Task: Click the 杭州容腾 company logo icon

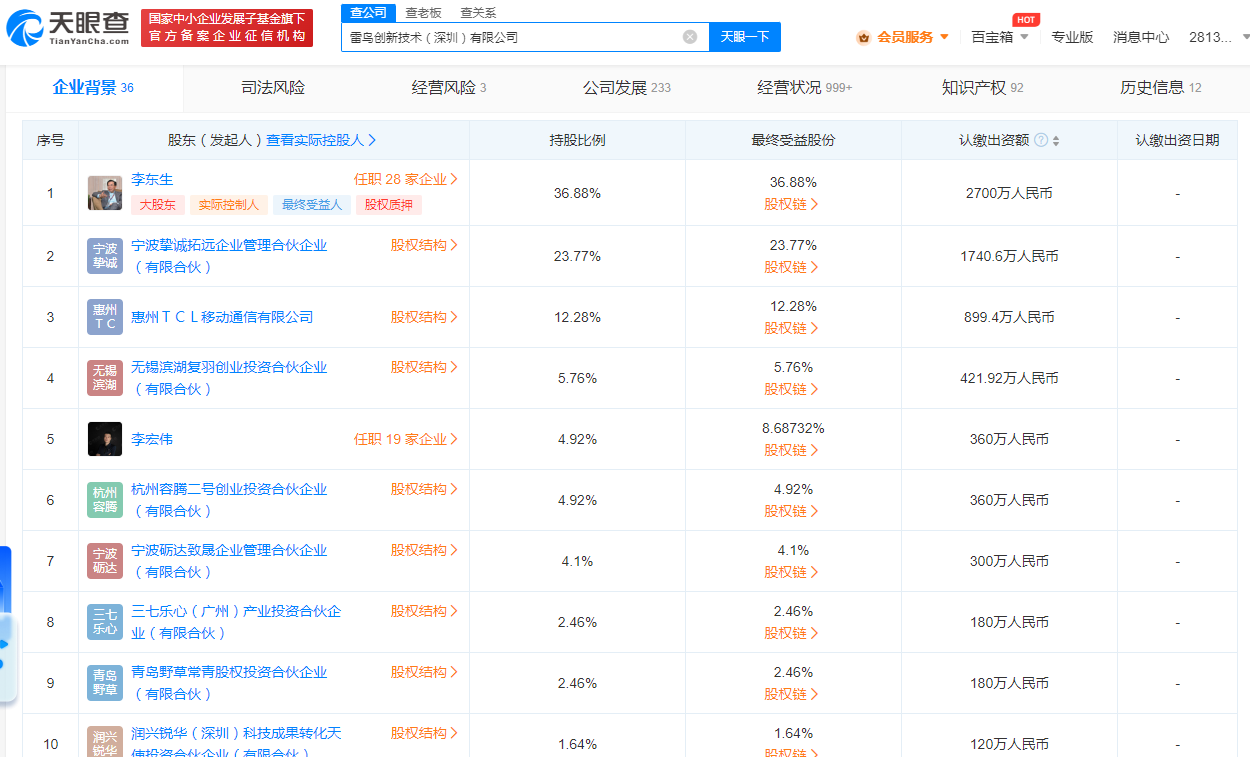Action: [105, 500]
